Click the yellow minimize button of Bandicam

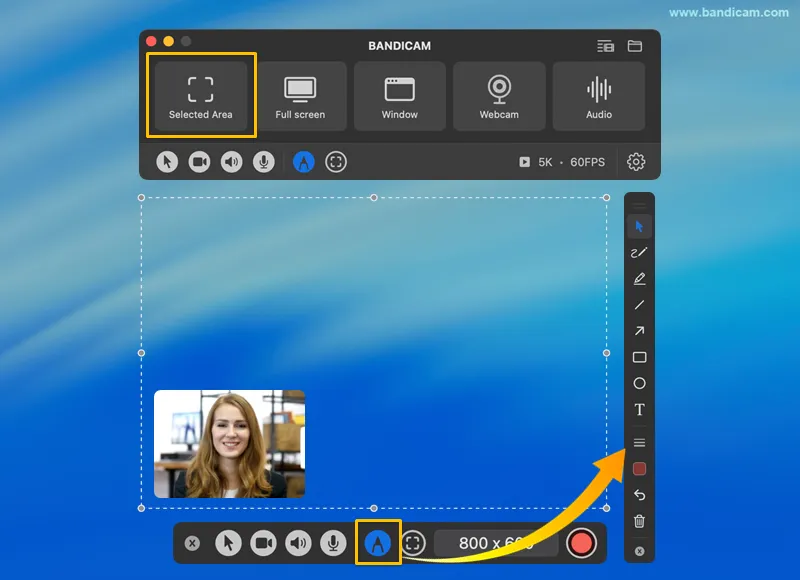point(168,41)
